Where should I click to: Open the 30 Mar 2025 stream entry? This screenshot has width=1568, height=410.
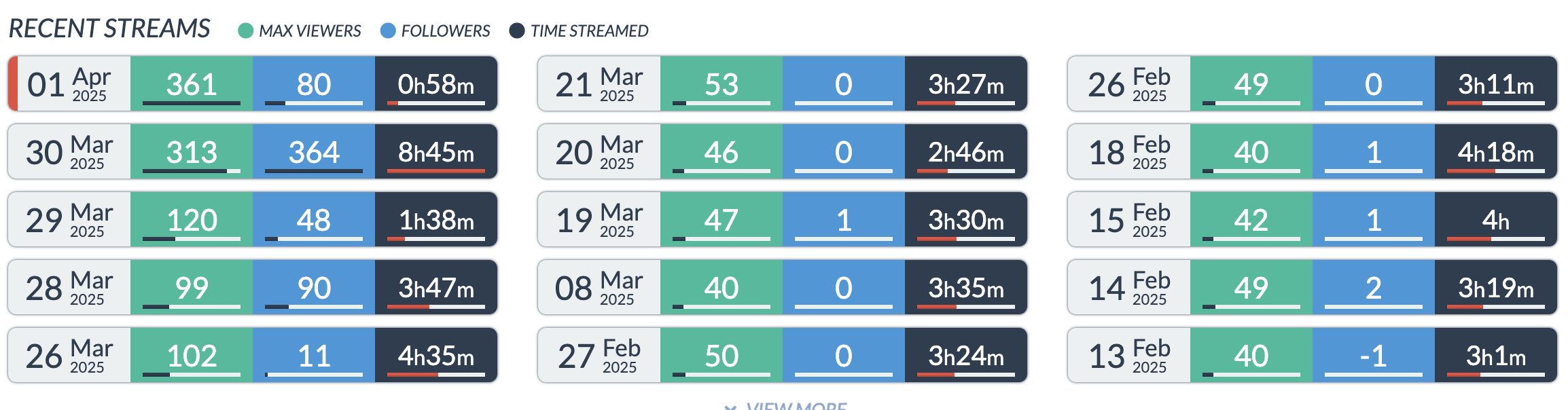(69, 151)
